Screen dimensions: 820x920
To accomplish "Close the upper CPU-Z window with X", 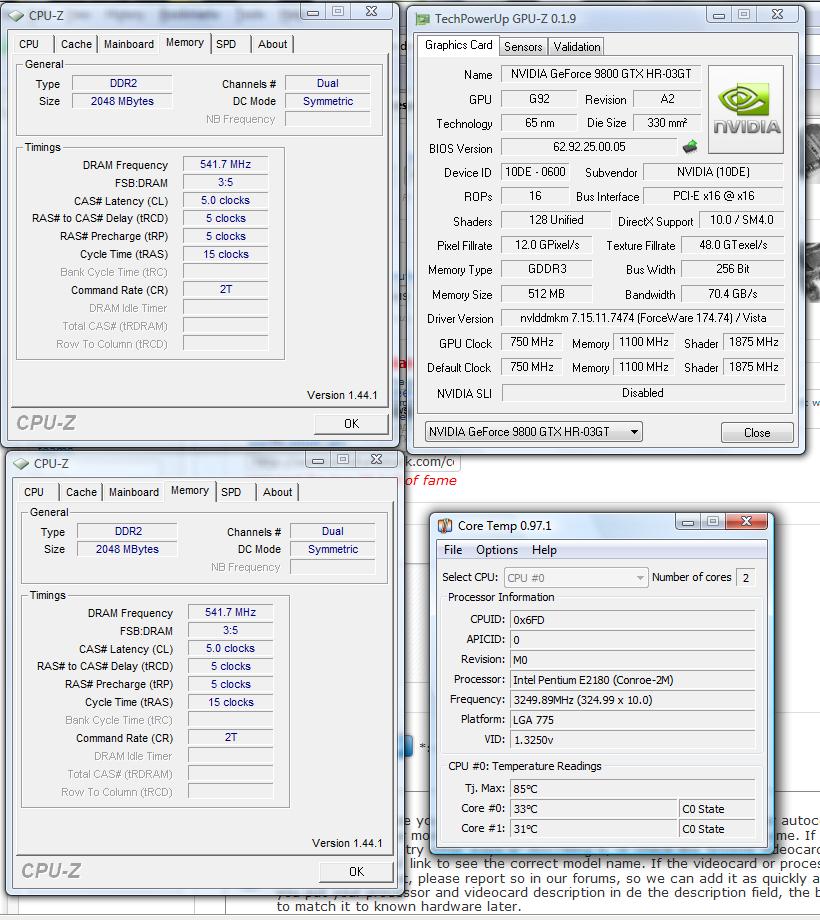I will (x=371, y=12).
